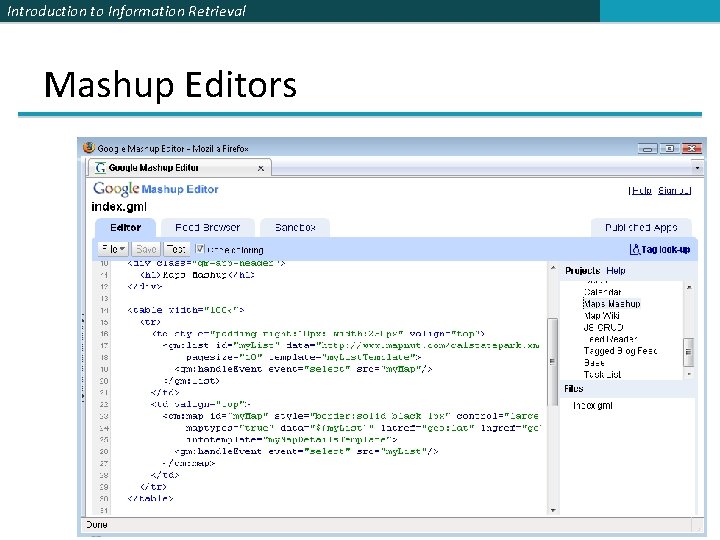Click the Sign out link
Image resolution: width=720 pixels, height=540 pixels.
pyautogui.click(x=674, y=191)
